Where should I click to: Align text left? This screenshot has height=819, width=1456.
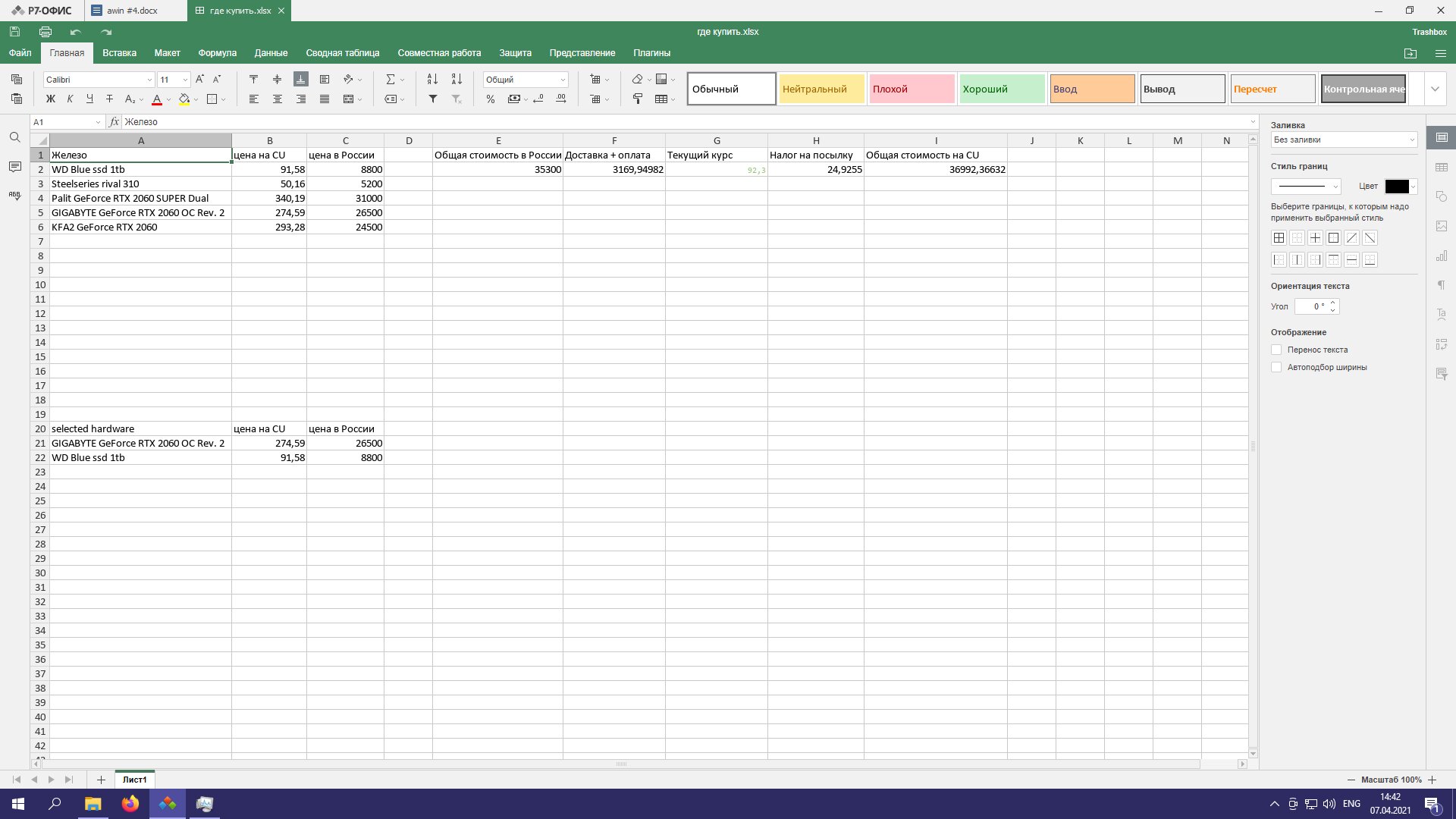pyautogui.click(x=254, y=99)
